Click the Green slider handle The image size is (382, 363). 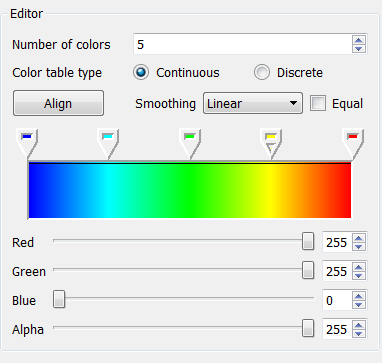click(308, 270)
